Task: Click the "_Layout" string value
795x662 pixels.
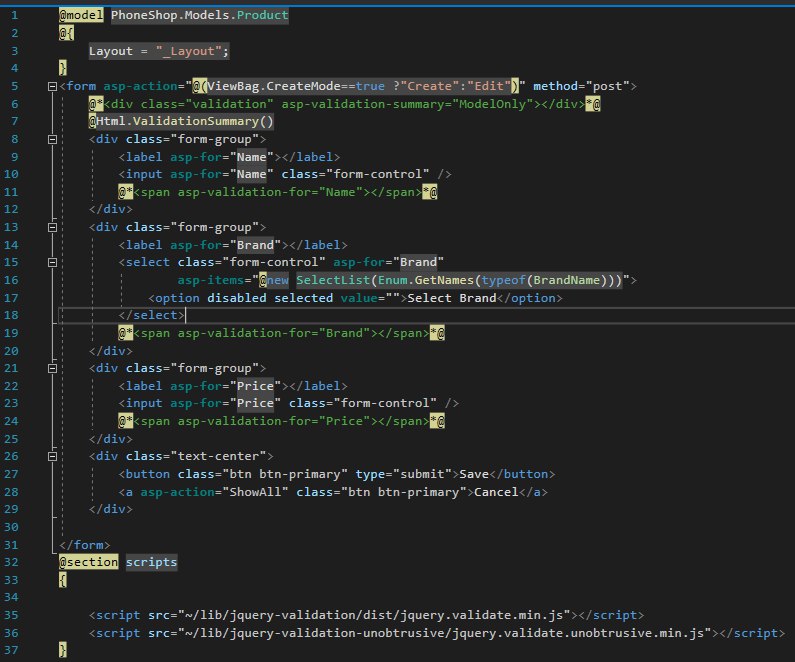Action: click(x=189, y=51)
